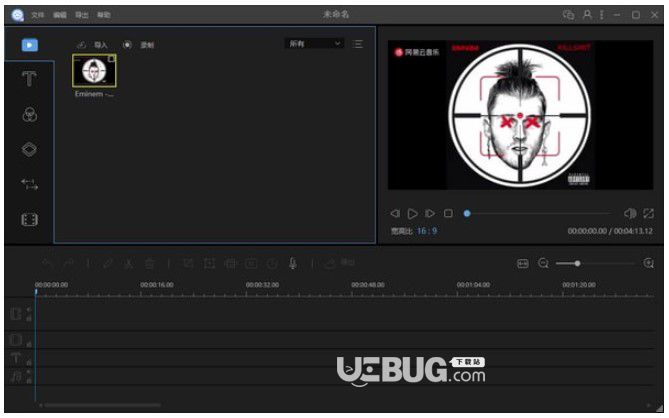Switch media view with list icon
The width and height of the screenshot is (669, 418).
(x=358, y=44)
